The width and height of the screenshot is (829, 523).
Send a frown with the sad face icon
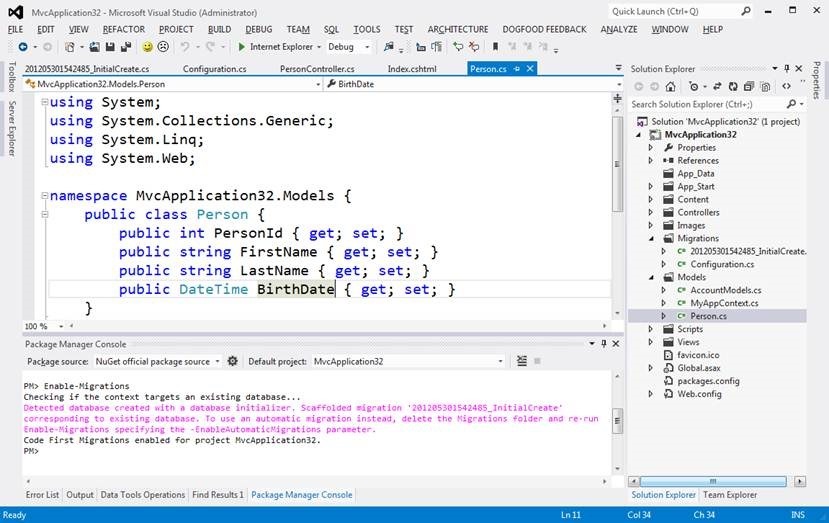(x=163, y=47)
